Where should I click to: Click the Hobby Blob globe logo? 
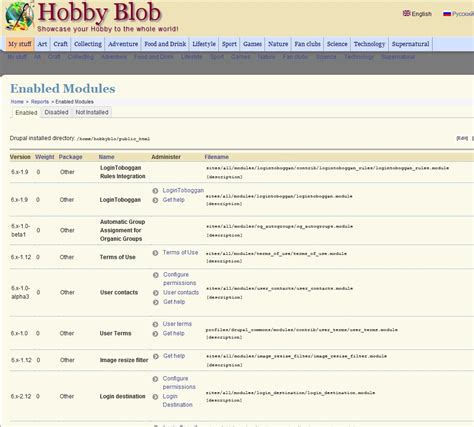19,16
